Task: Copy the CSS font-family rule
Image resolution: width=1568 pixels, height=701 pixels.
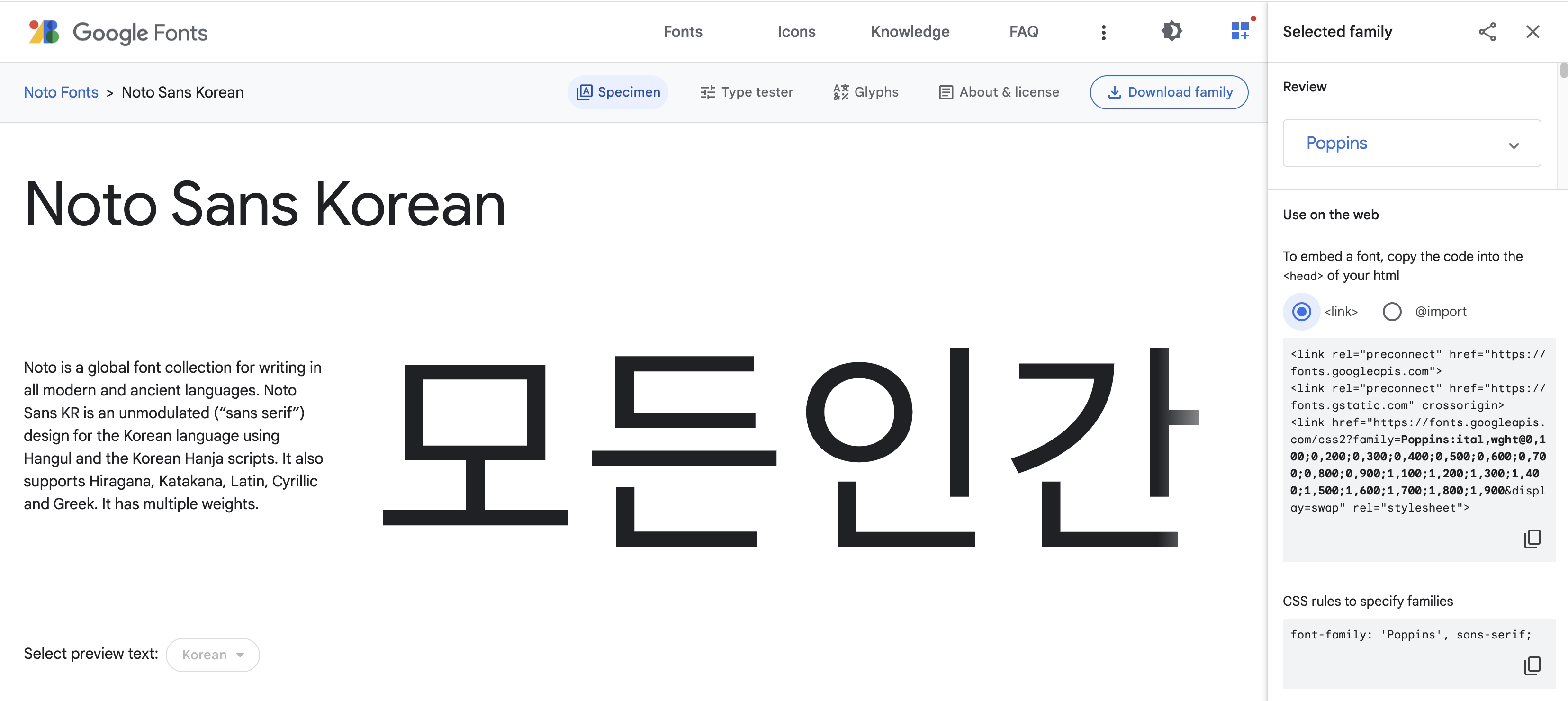Action: pyautogui.click(x=1532, y=665)
